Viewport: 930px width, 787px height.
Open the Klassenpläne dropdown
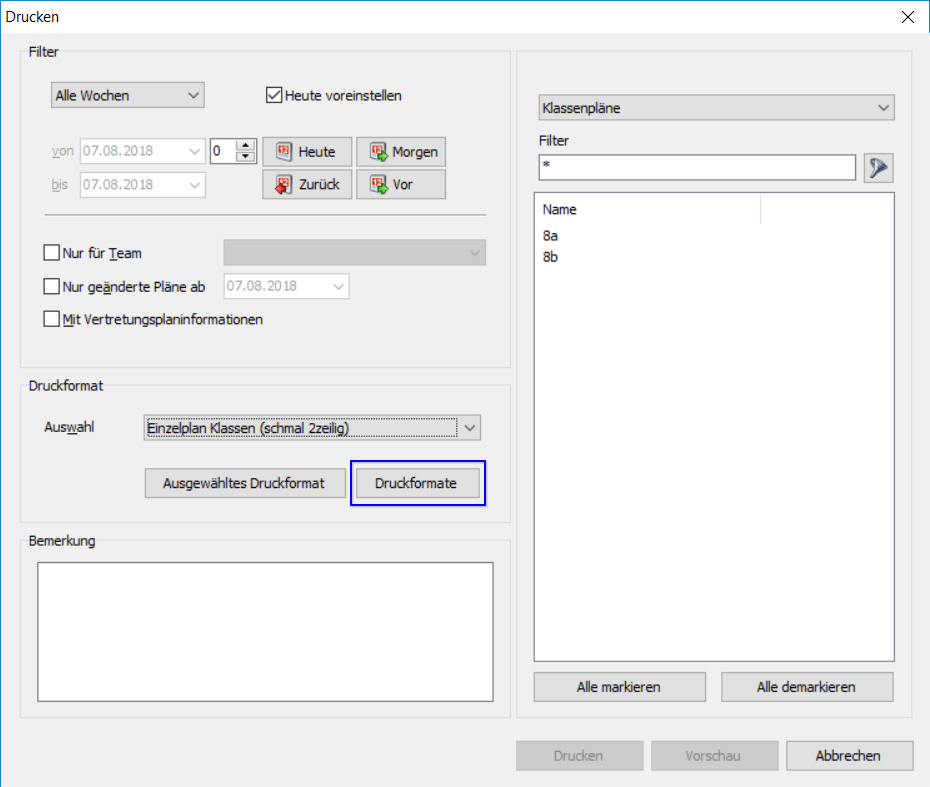[716, 108]
